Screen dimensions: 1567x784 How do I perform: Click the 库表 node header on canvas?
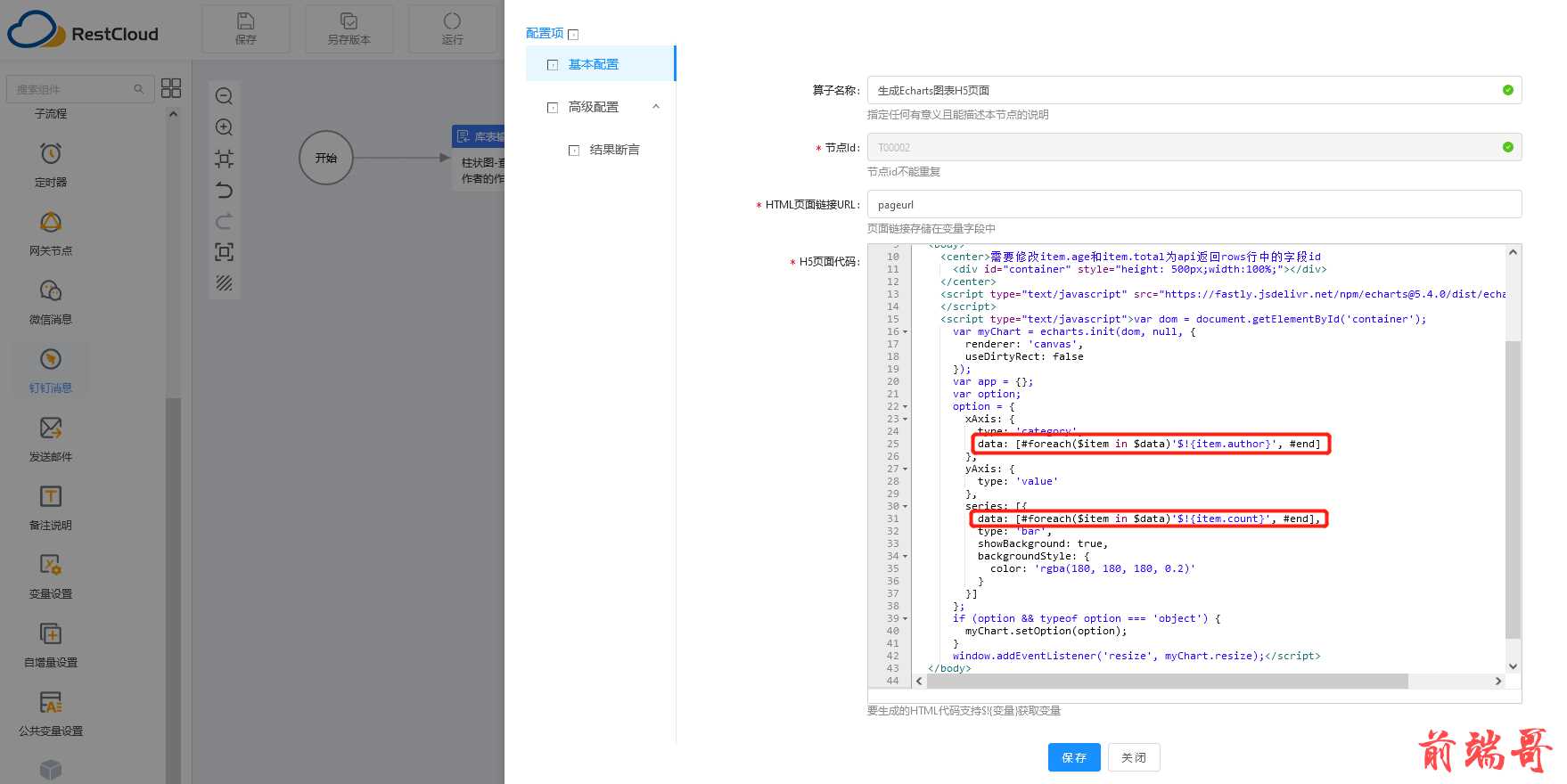pos(479,136)
